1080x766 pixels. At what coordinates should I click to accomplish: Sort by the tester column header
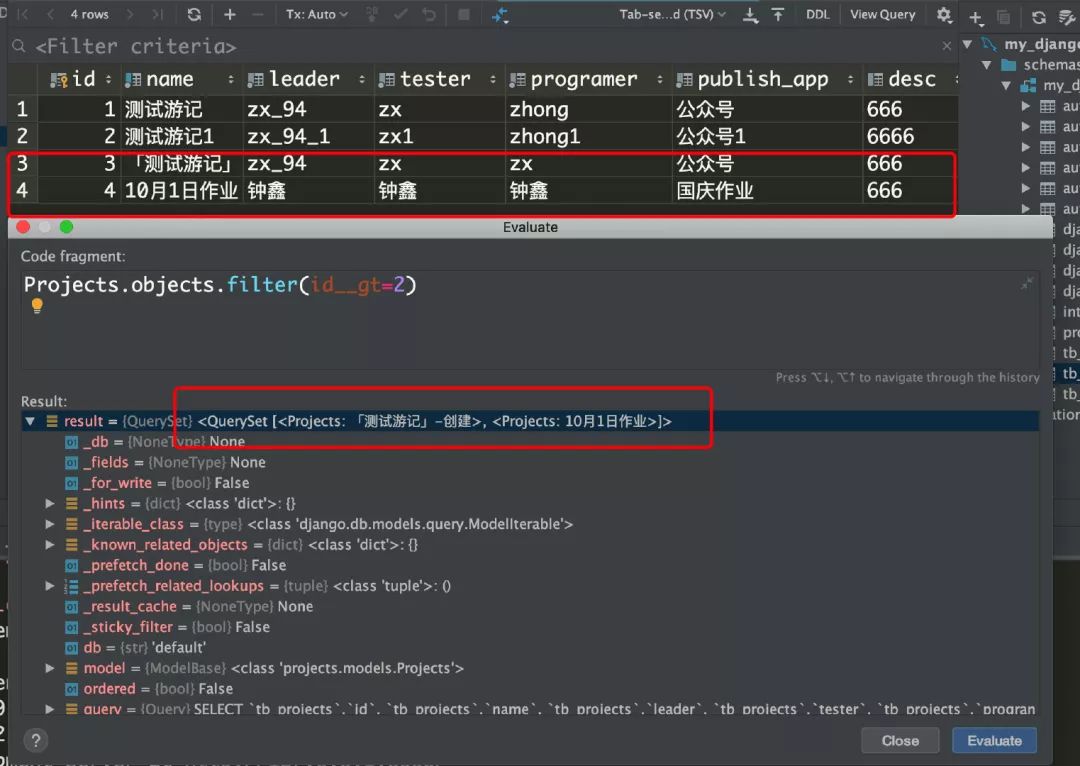437,79
